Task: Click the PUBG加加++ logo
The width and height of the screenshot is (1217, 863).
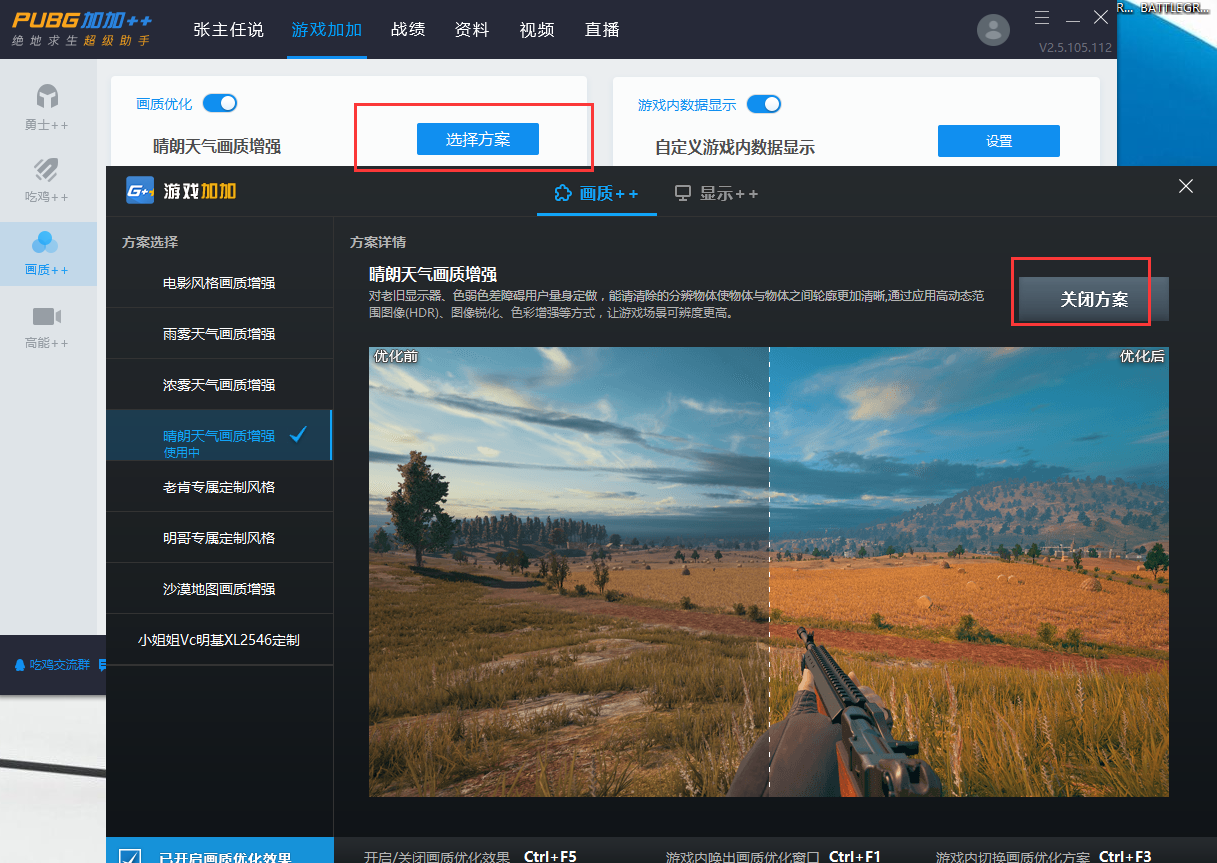Action: 82,29
